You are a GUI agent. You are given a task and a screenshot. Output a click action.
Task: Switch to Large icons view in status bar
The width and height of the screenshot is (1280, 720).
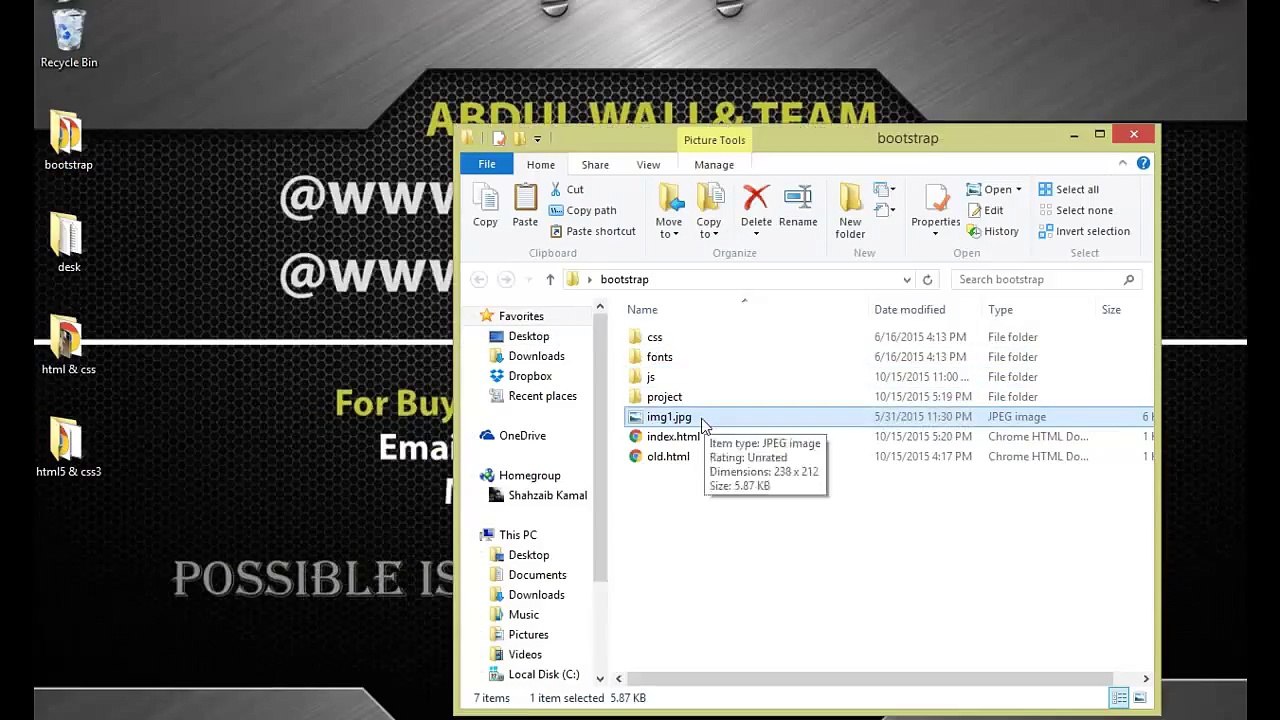(x=1139, y=698)
